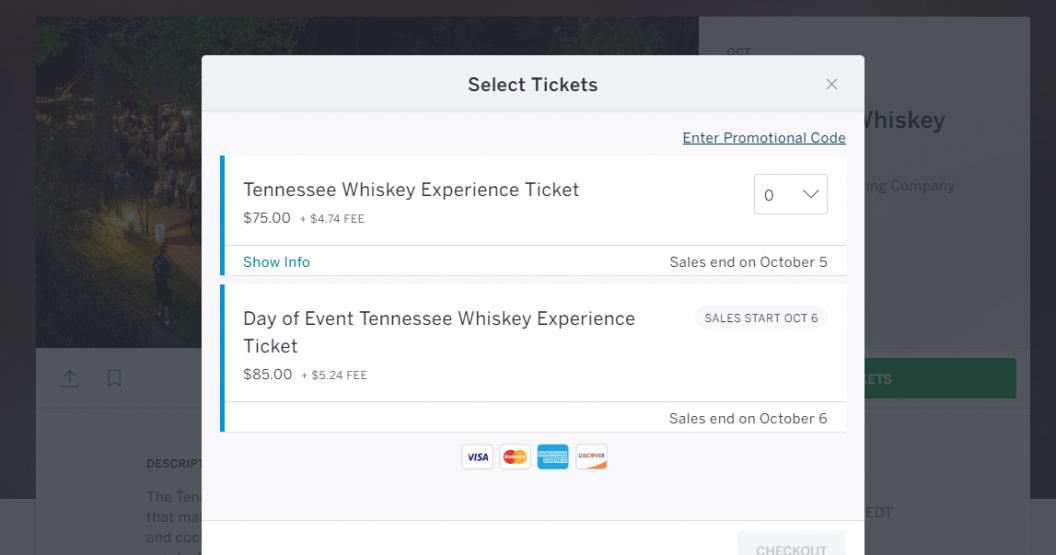
Task: Open the ticket quantity dropdown showing 0
Action: 790,195
